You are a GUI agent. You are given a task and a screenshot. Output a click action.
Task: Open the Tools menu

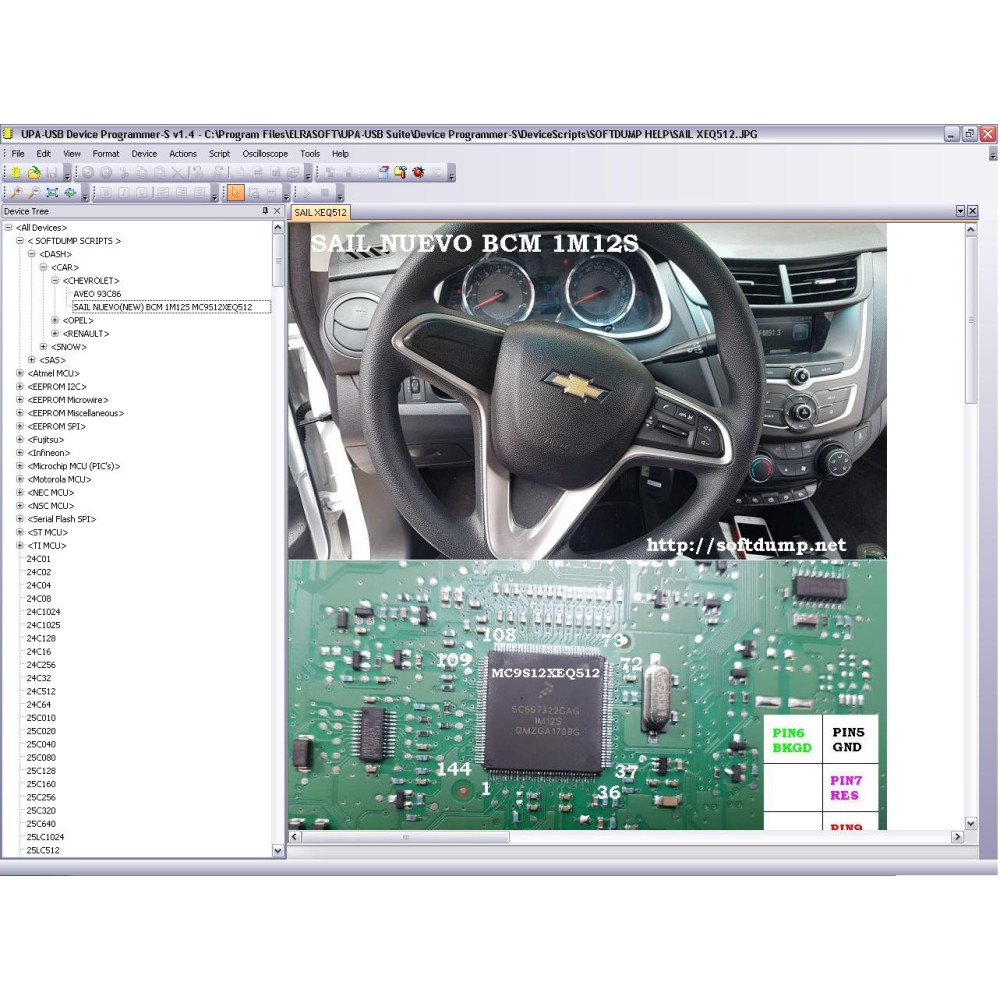310,154
